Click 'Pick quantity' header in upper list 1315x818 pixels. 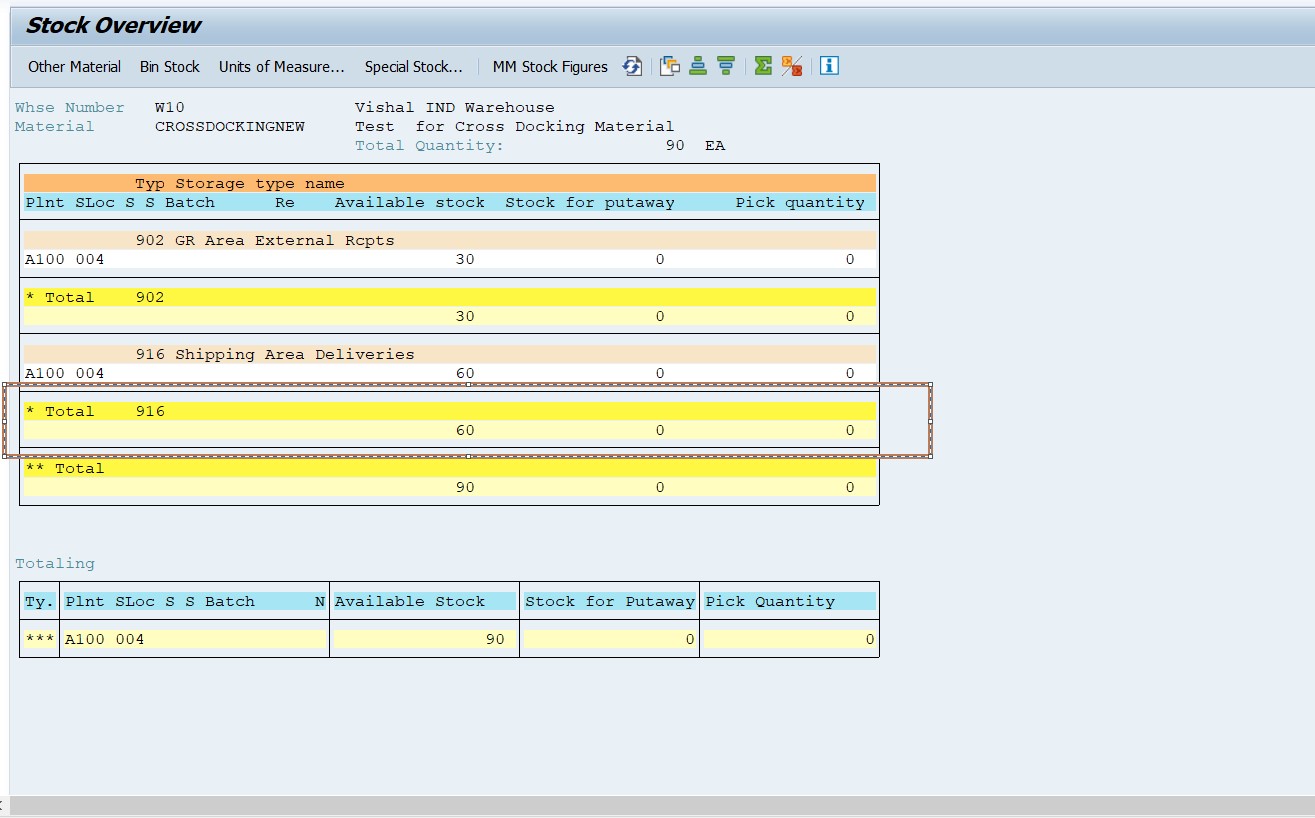click(800, 203)
